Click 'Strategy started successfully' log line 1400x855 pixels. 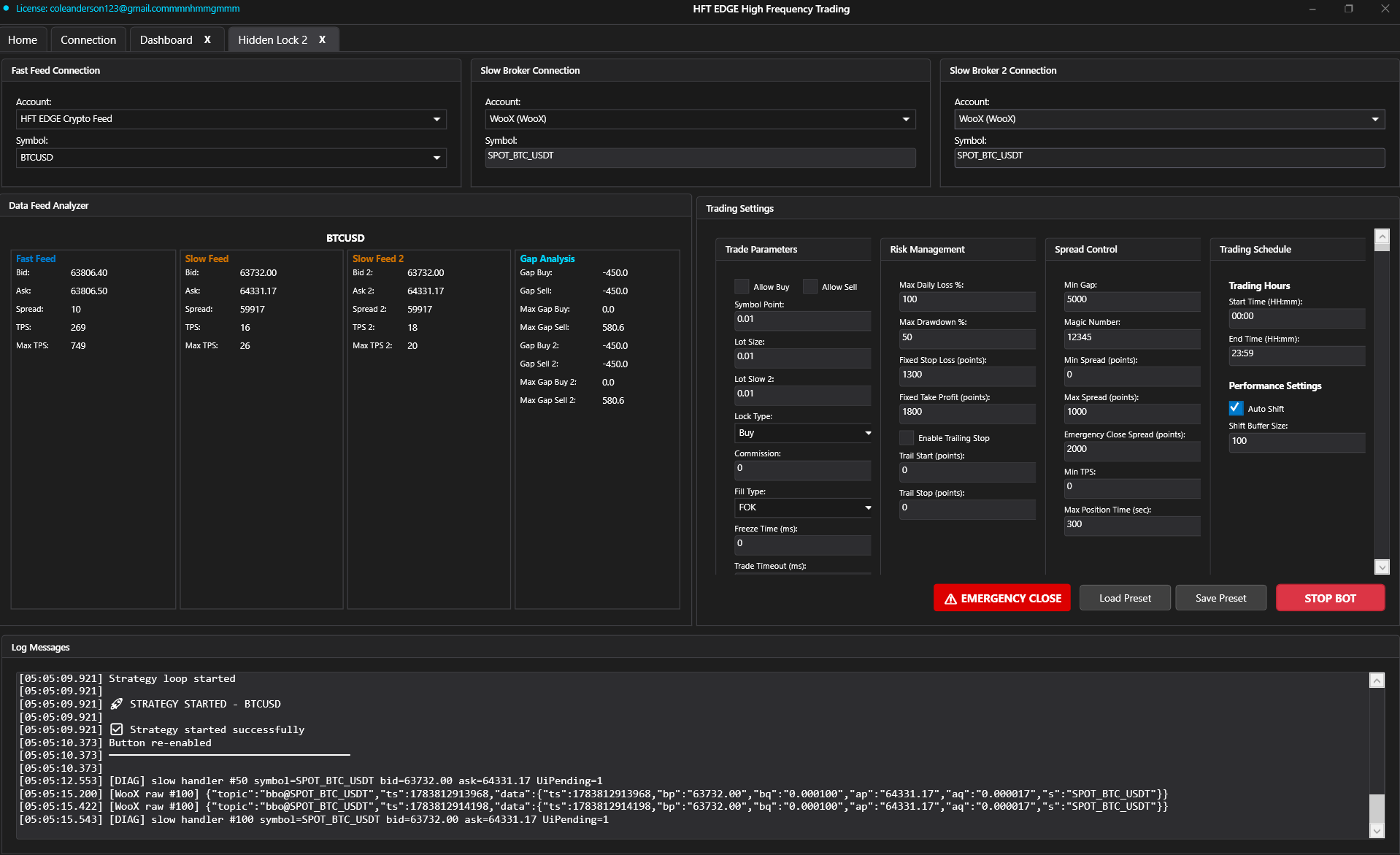click(217, 729)
